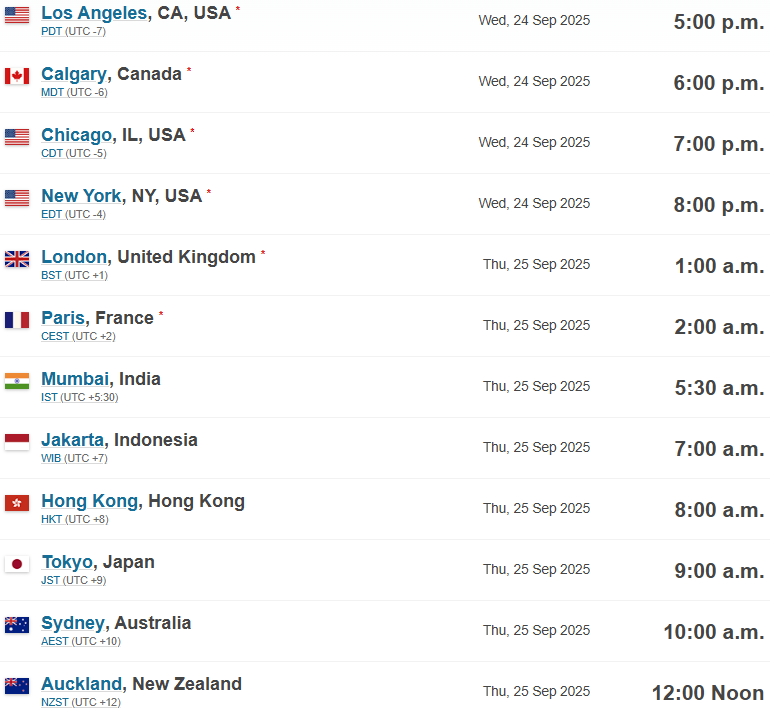Click the Indonesian flag beside Jakarta
The height and width of the screenshot is (716, 770).
[17, 442]
